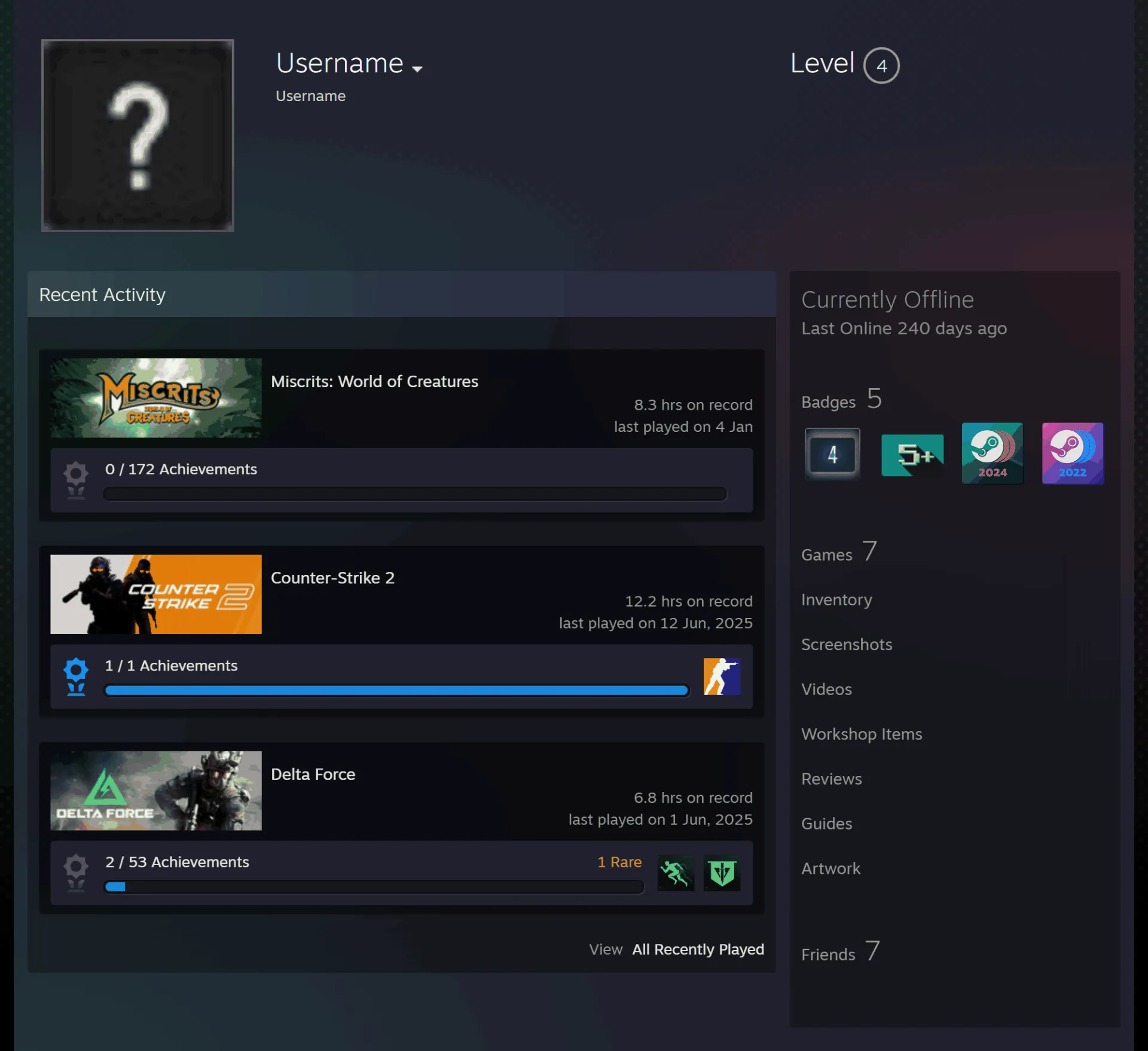
Task: Open the Inventory section
Action: point(836,600)
